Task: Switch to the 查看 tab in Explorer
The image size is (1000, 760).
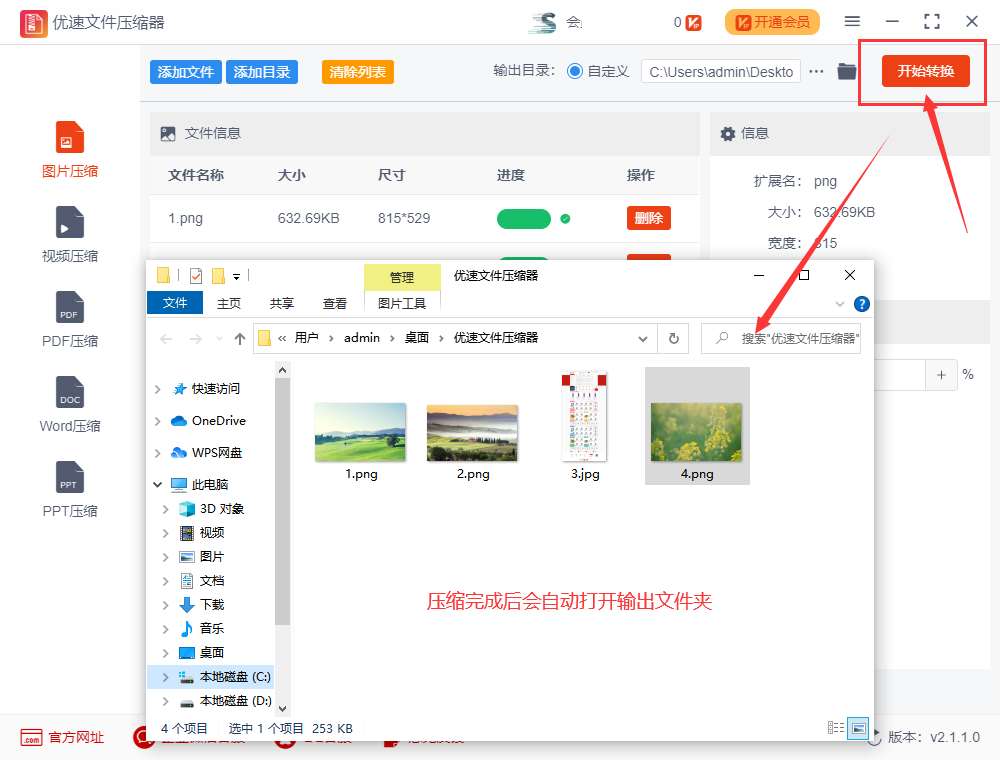Action: coord(335,303)
